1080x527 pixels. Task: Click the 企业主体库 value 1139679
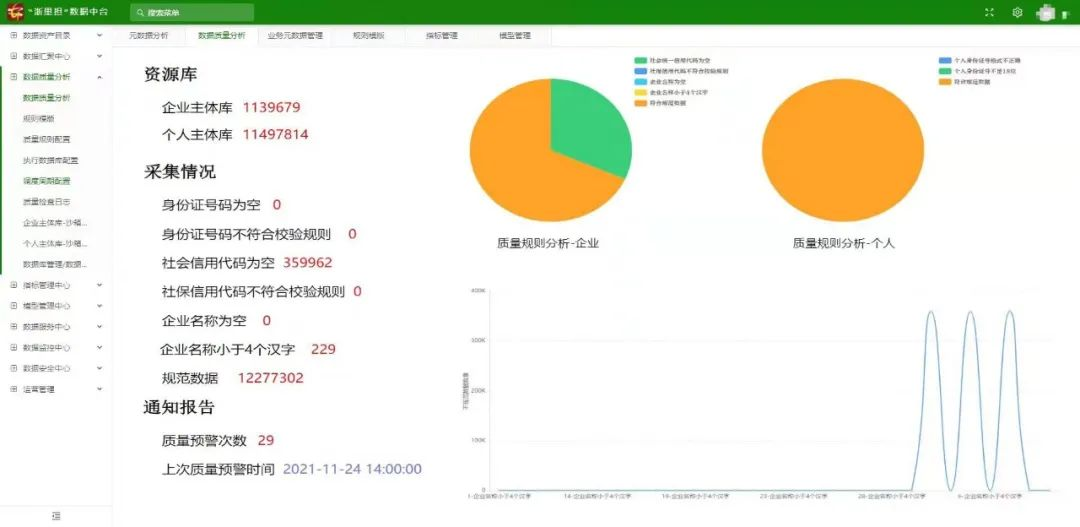tap(271, 107)
